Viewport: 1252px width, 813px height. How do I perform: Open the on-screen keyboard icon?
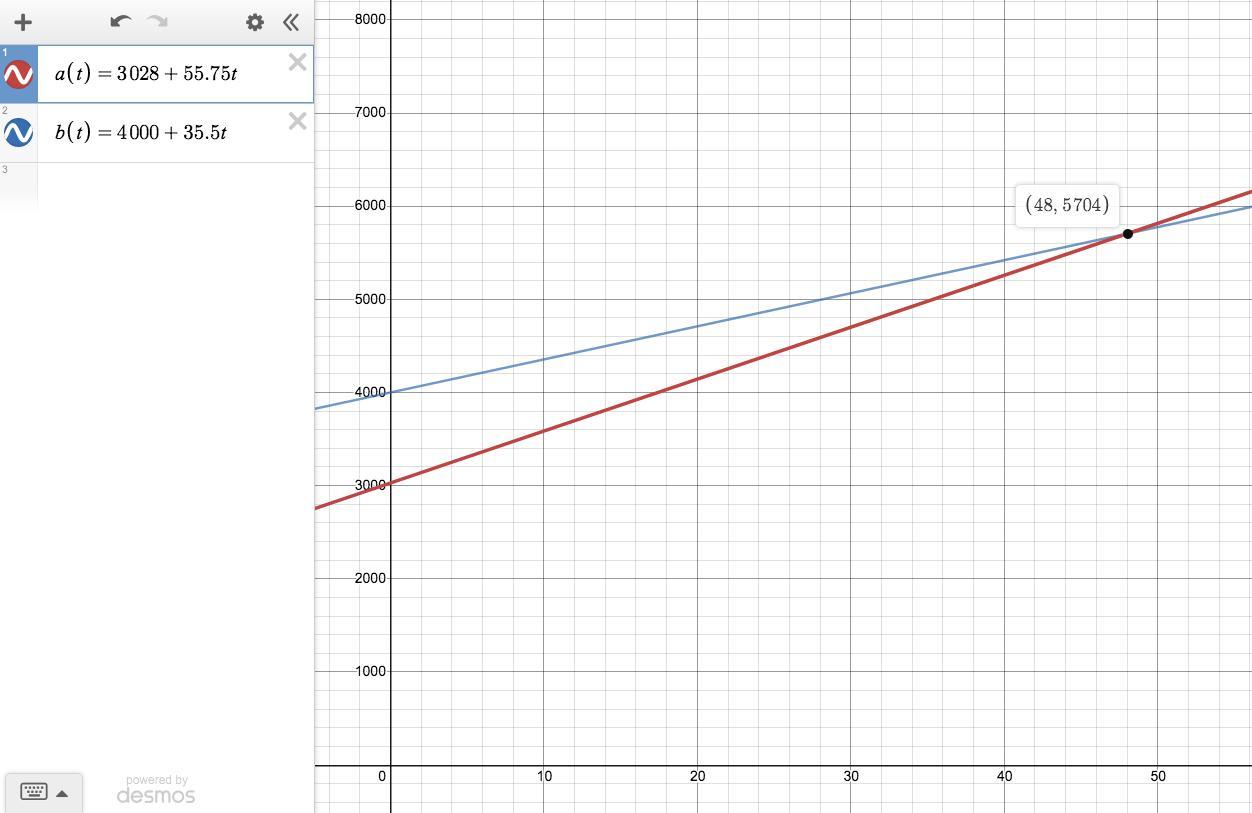click(34, 792)
